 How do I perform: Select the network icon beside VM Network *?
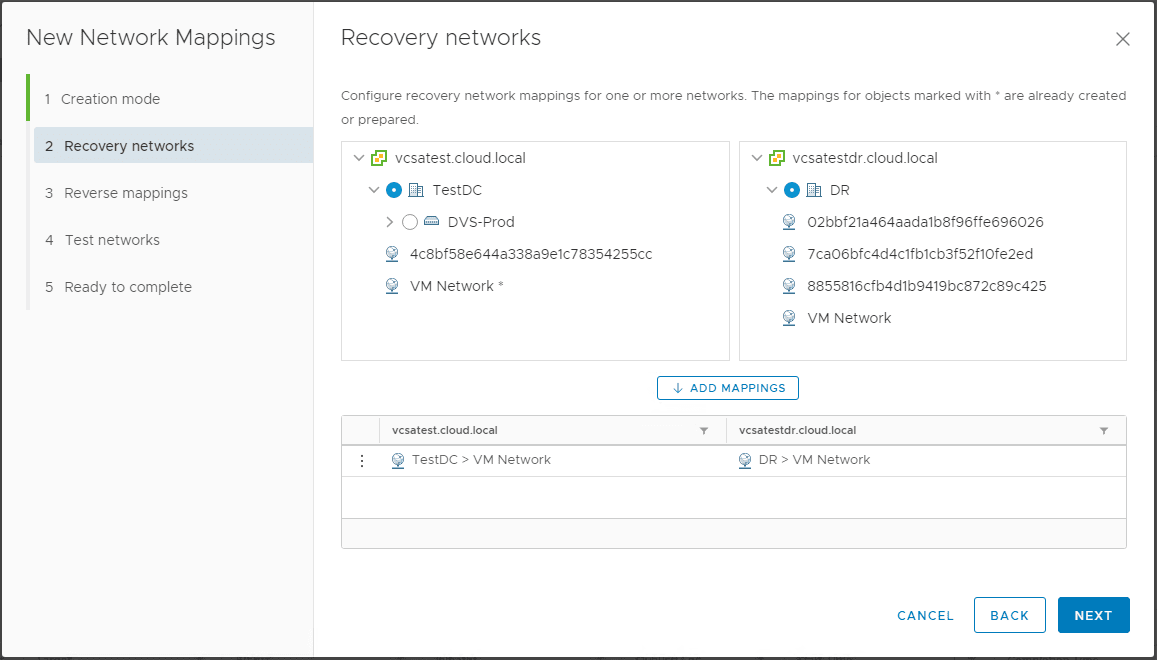coord(391,285)
